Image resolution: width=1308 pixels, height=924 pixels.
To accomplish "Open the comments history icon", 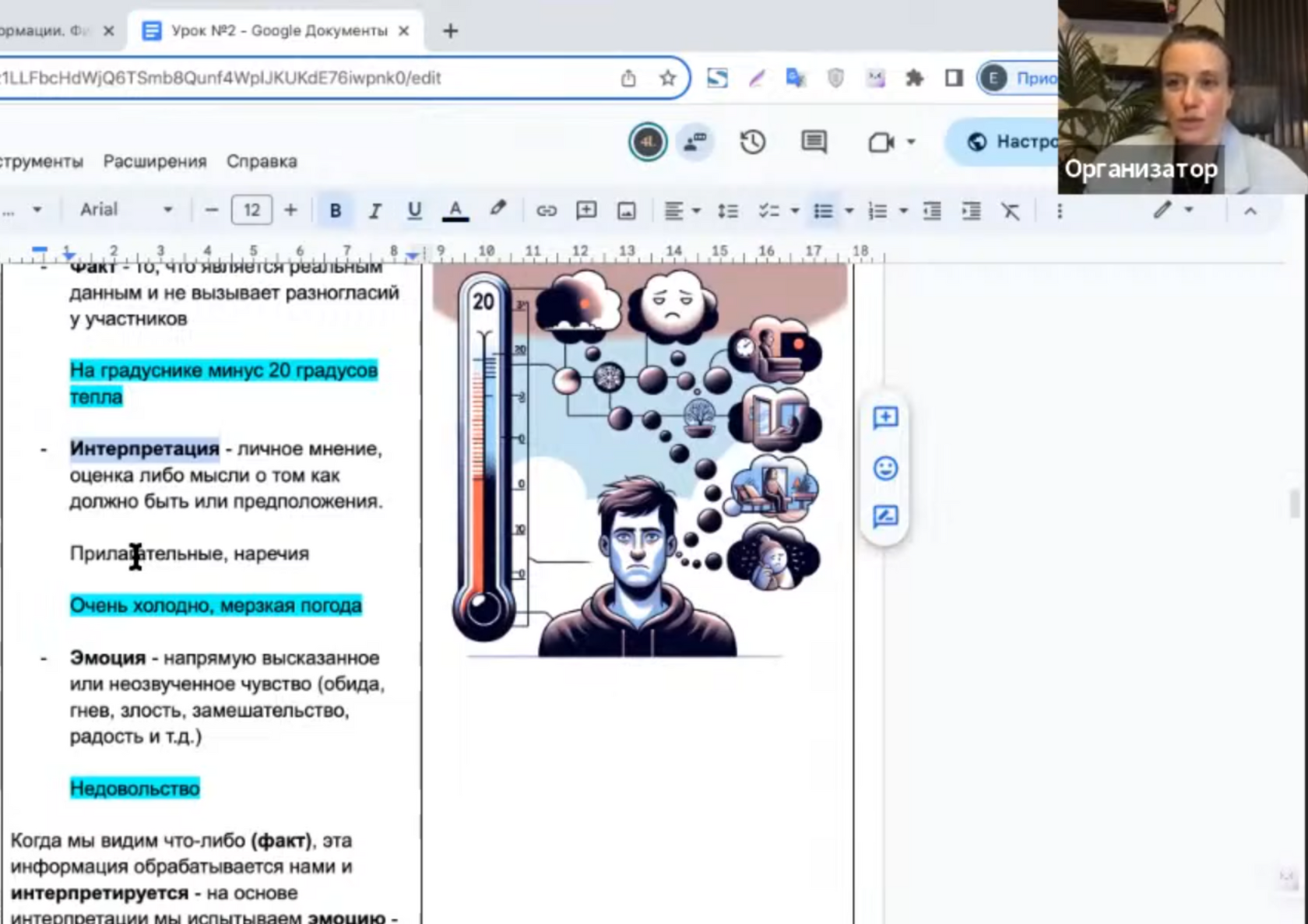I will 814,142.
